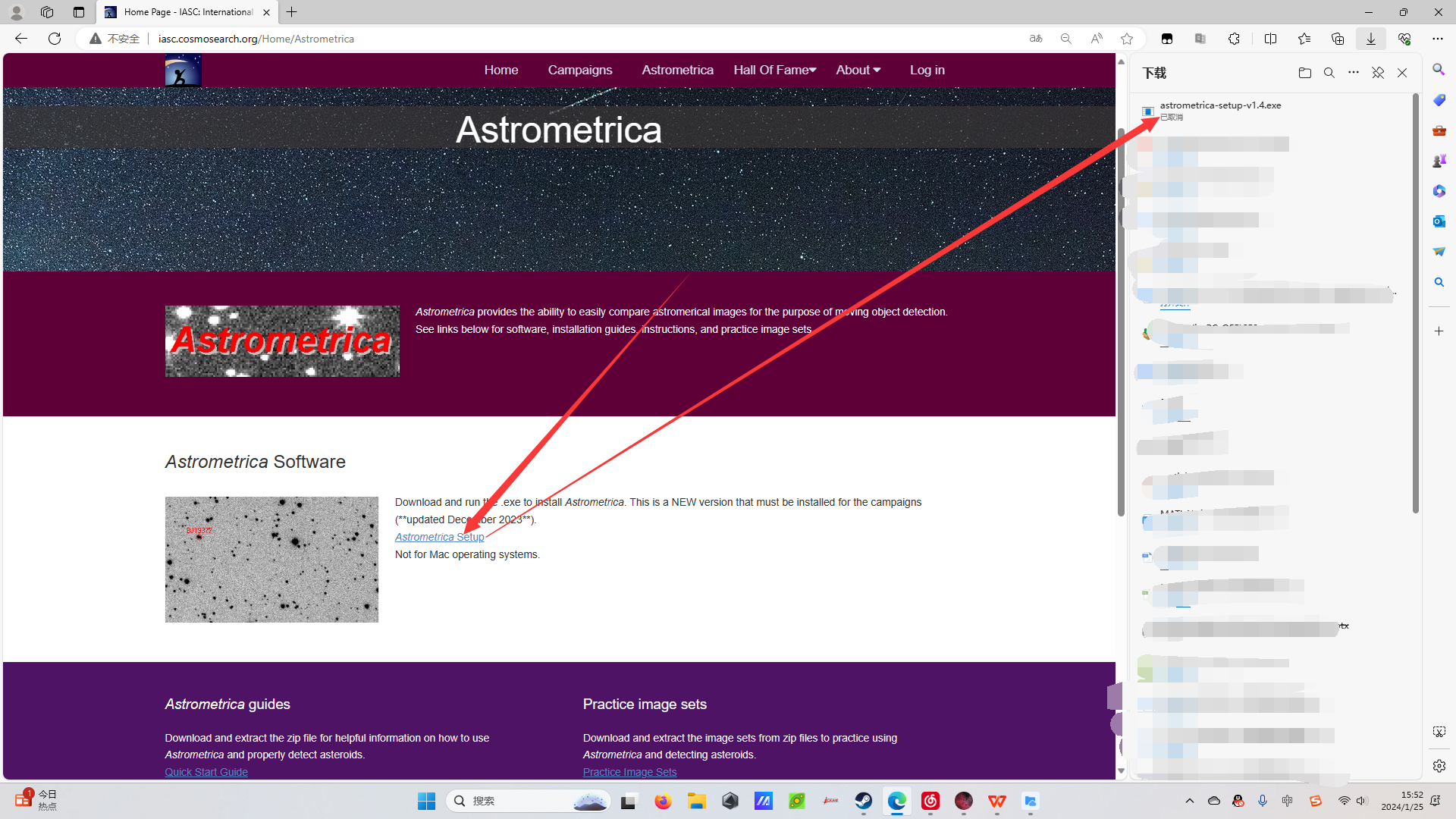1456x819 pixels.
Task: Toggle split screen view icon
Action: (1270, 39)
